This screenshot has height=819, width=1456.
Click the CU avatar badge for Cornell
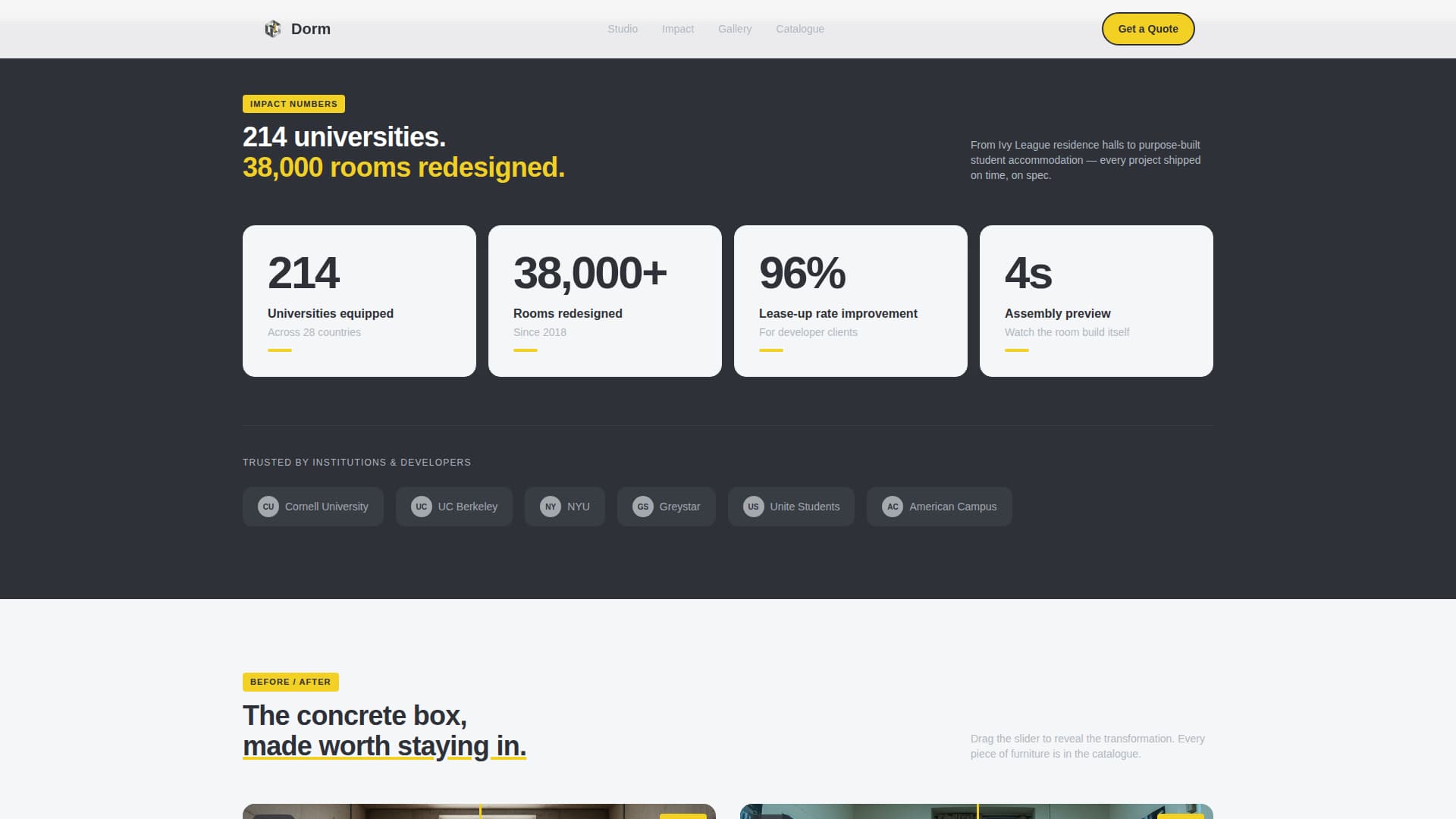click(x=268, y=507)
